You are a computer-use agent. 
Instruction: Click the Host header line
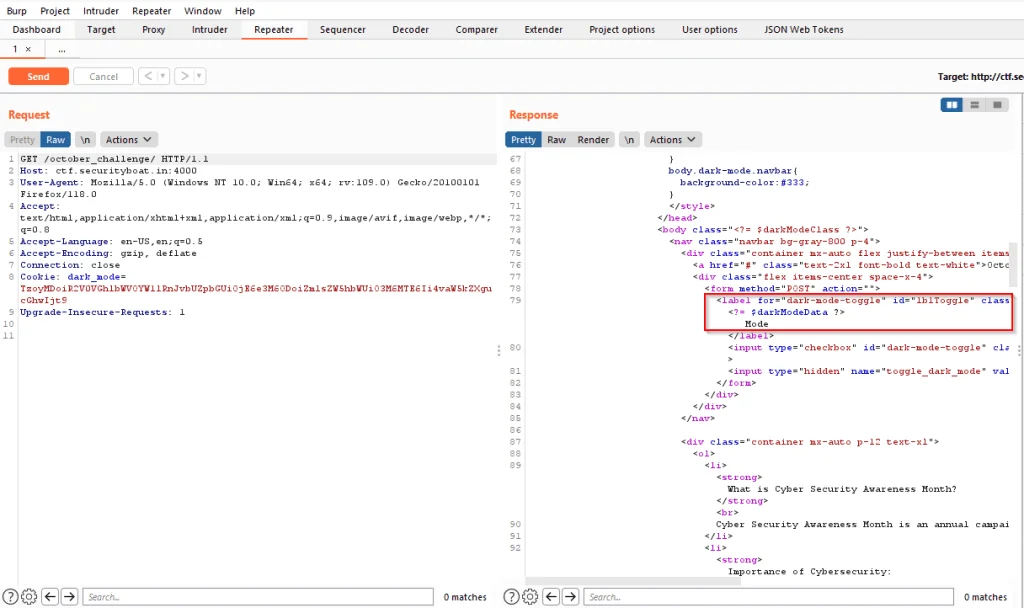(108, 170)
